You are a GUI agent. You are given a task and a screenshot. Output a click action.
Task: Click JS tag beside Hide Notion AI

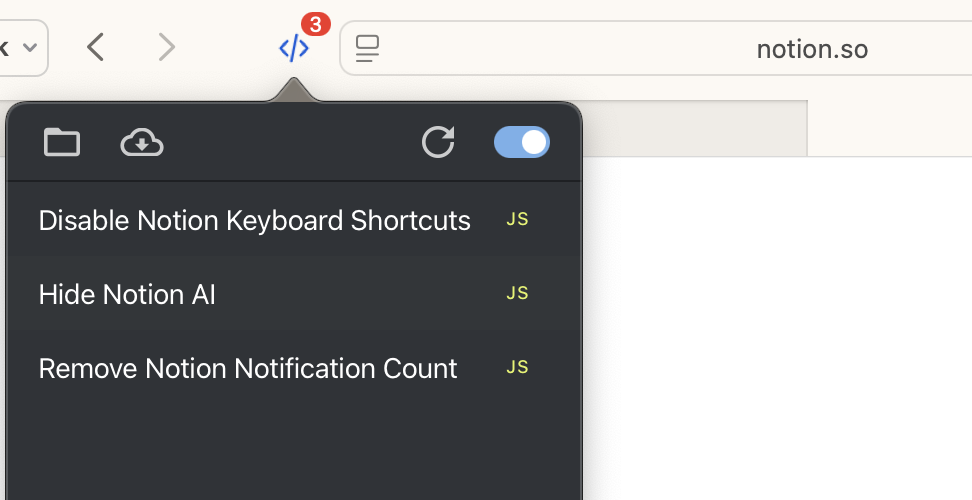point(517,293)
